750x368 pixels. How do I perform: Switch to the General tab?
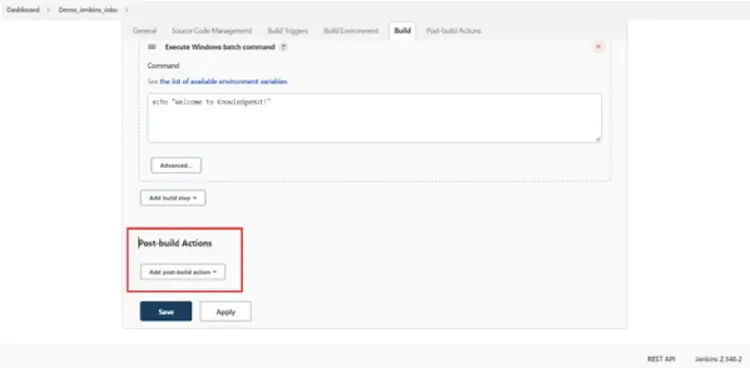[x=144, y=31]
